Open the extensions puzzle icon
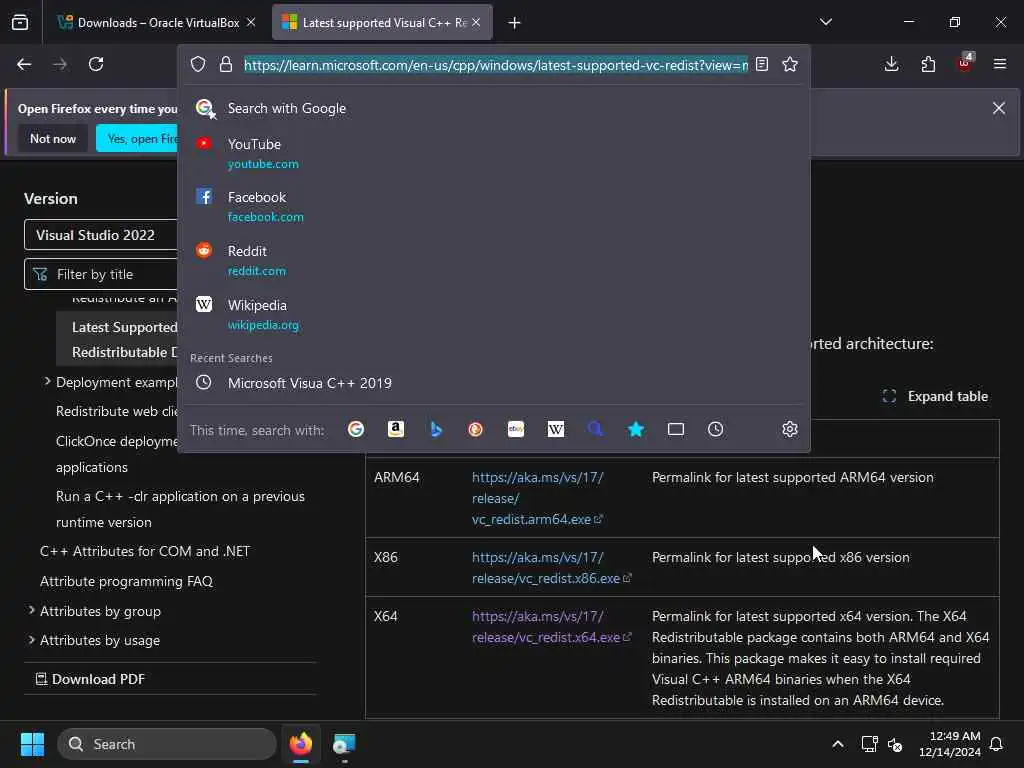Viewport: 1024px width, 768px height. [928, 64]
